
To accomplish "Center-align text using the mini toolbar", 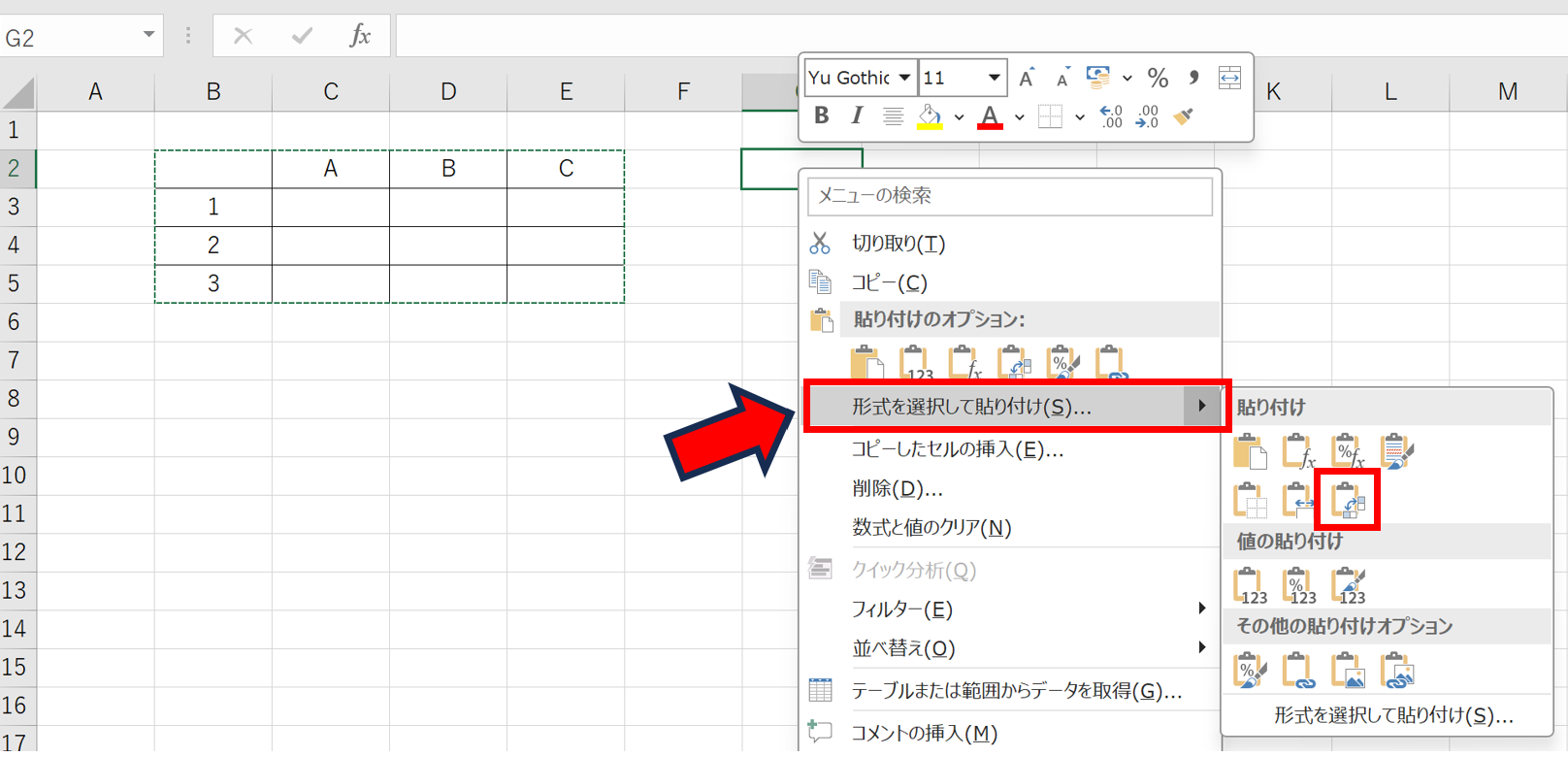I will (x=893, y=116).
